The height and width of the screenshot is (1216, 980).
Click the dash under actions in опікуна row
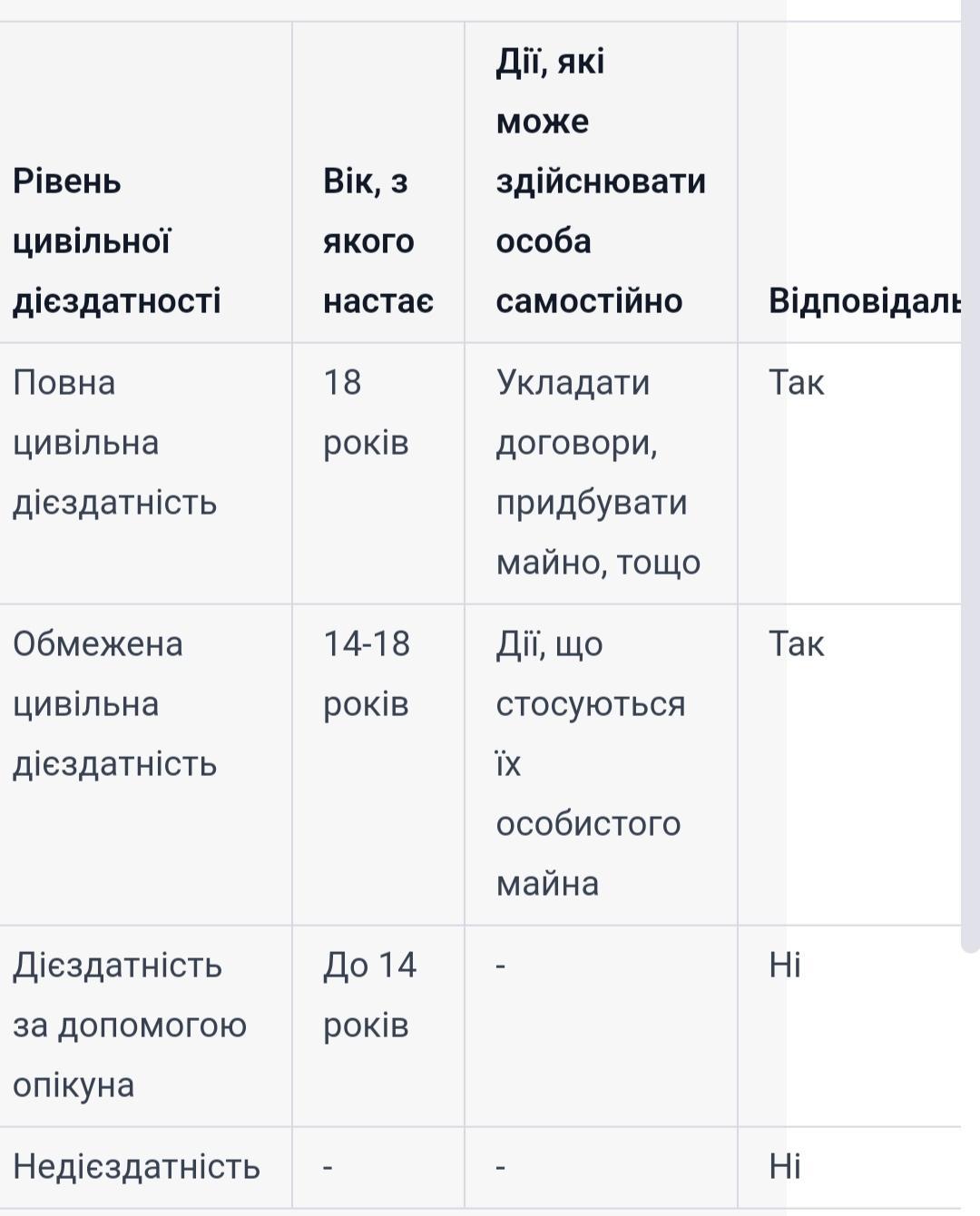[x=501, y=966]
